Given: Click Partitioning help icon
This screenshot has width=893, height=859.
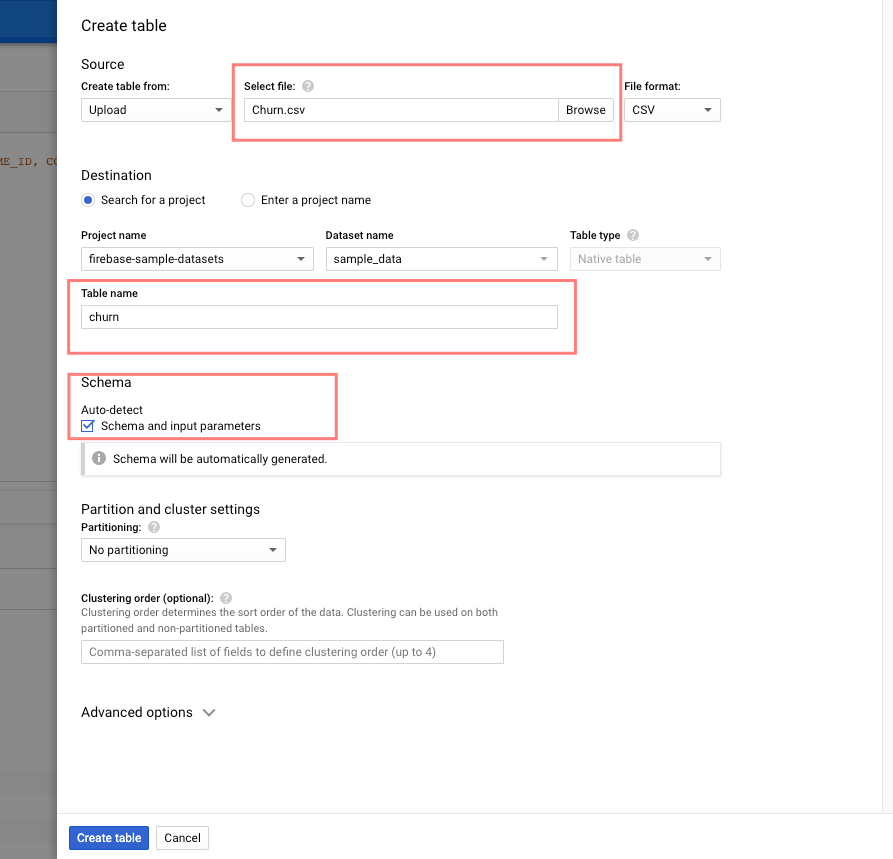Looking at the screenshot, I should [x=154, y=527].
